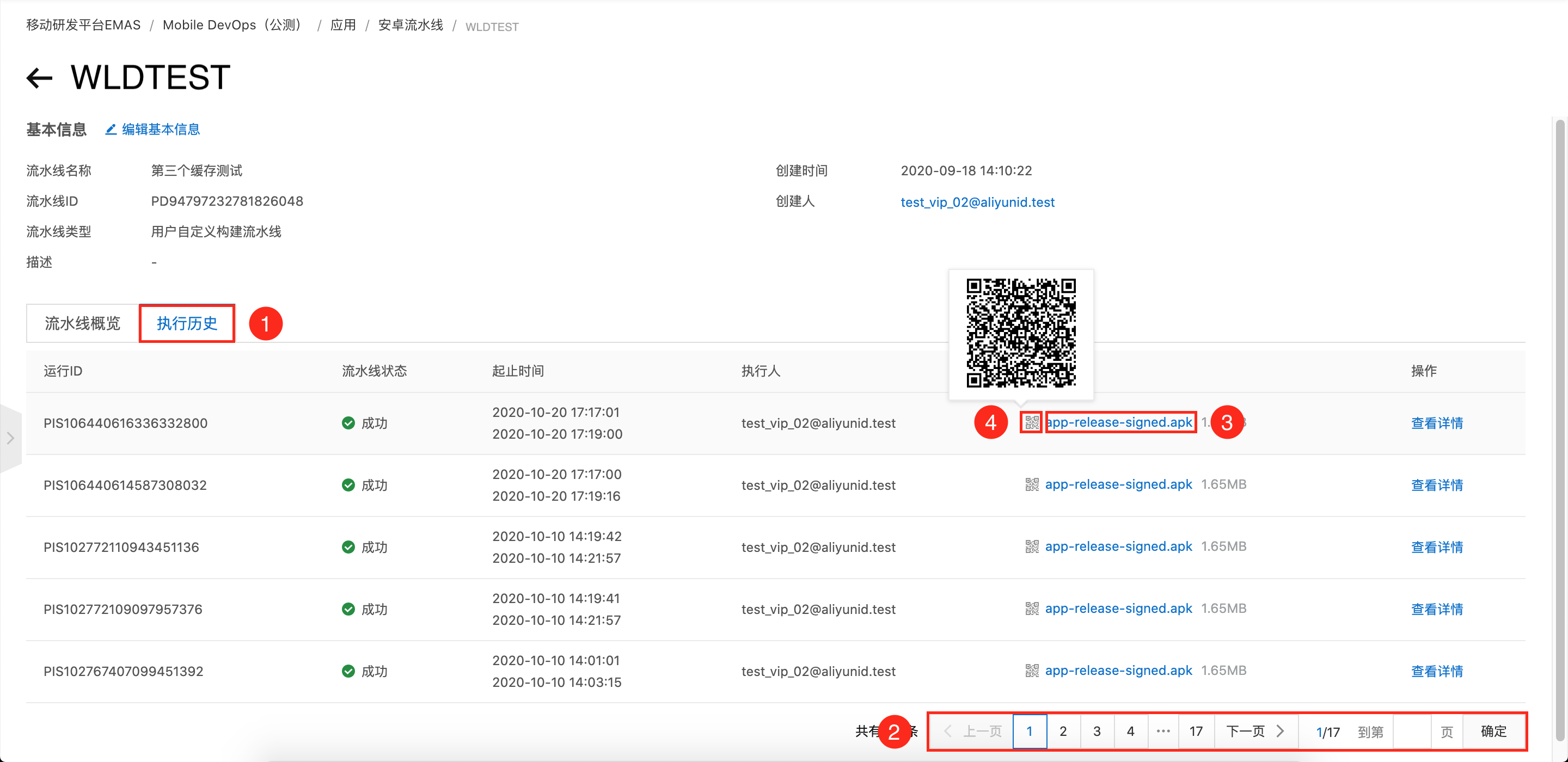Click the green success icon for PIS102767407099451392

(348, 671)
